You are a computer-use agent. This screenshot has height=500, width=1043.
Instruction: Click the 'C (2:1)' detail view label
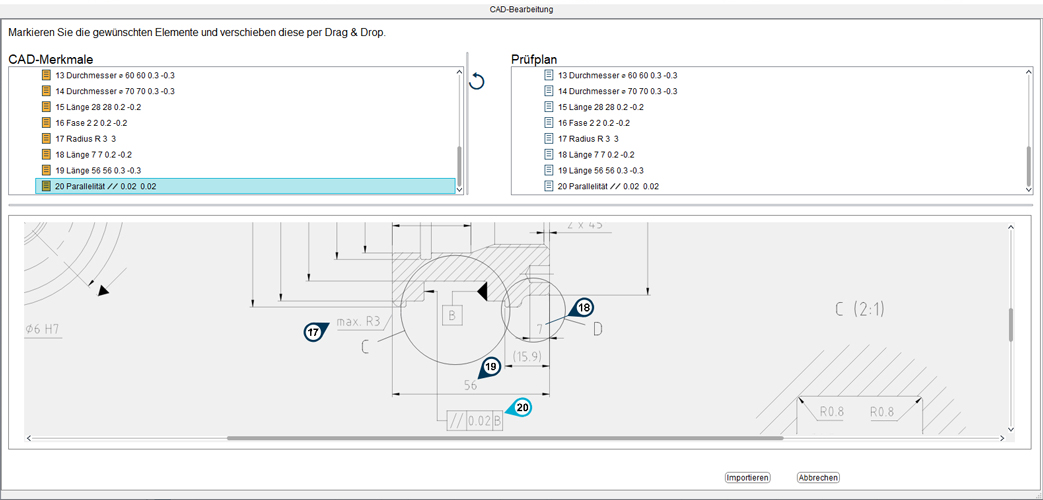click(860, 309)
